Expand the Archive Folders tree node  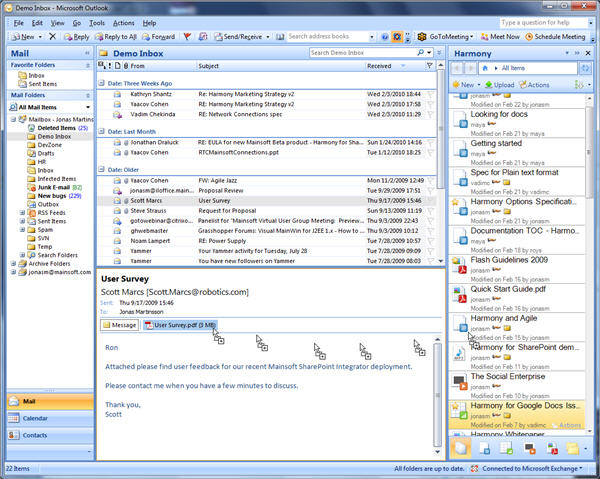(x=13, y=264)
